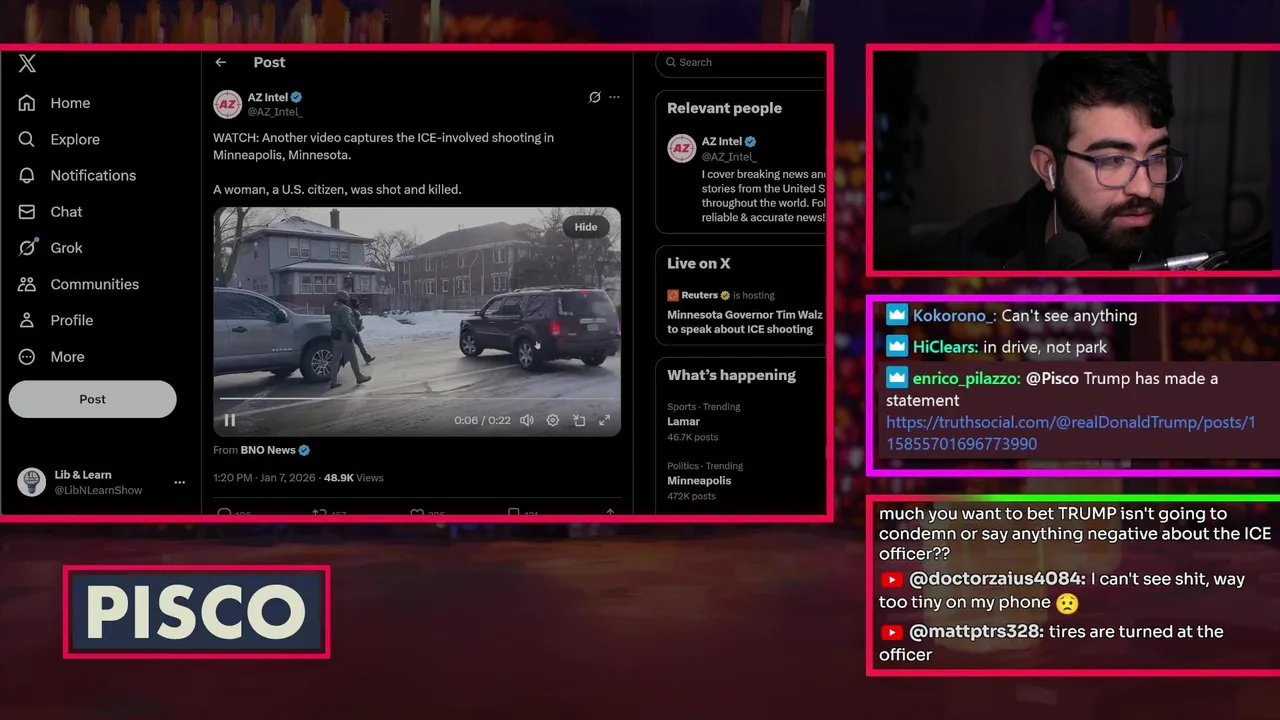Click the Chat envelope icon
Screen dimensions: 1280x720
(27, 212)
